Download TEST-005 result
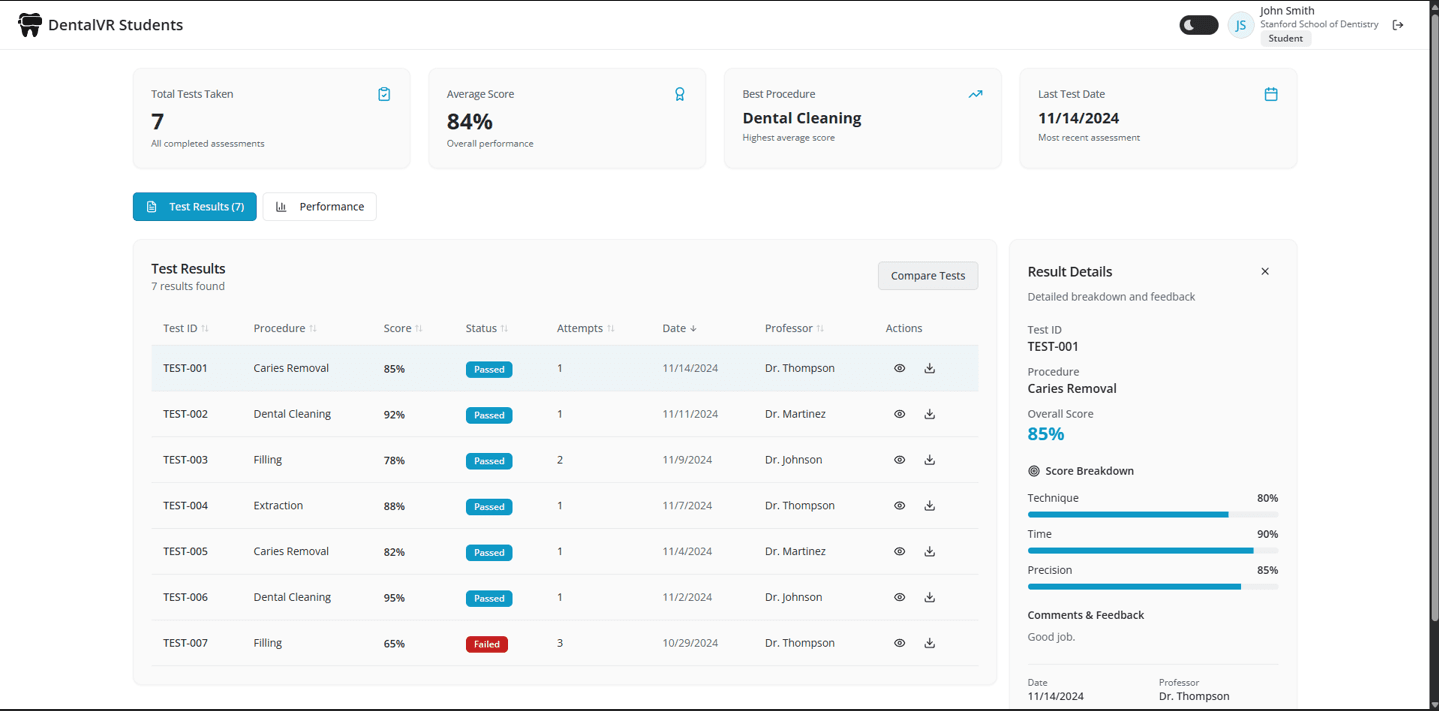 point(930,552)
